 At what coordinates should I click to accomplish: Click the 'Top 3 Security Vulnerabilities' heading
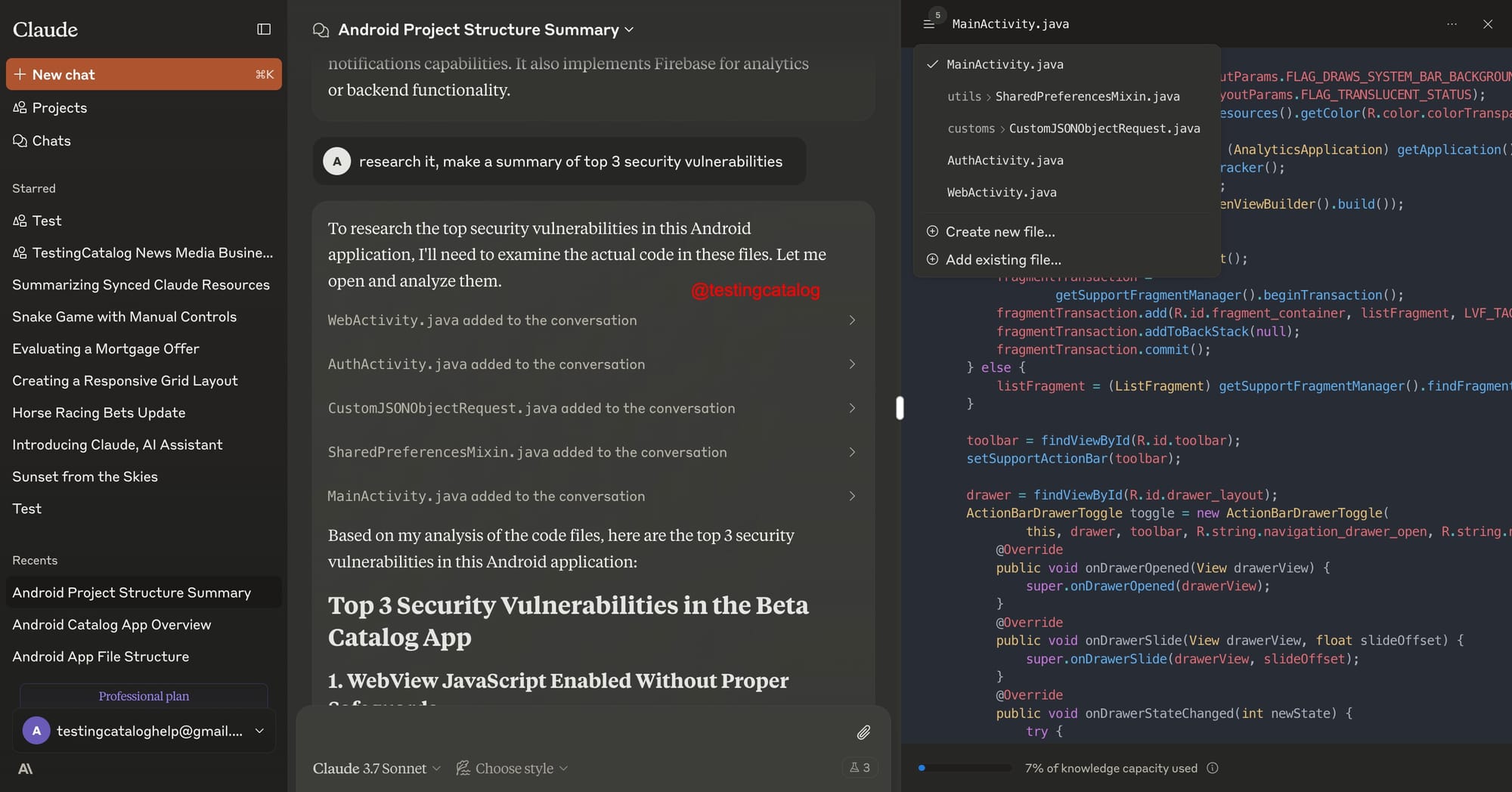click(568, 621)
